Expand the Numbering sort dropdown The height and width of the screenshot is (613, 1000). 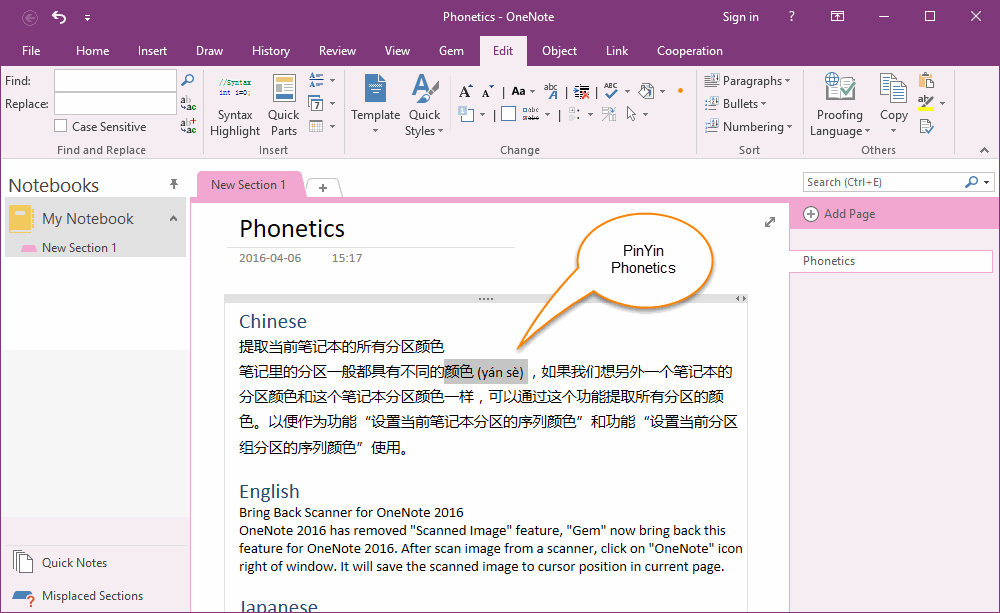click(x=790, y=127)
